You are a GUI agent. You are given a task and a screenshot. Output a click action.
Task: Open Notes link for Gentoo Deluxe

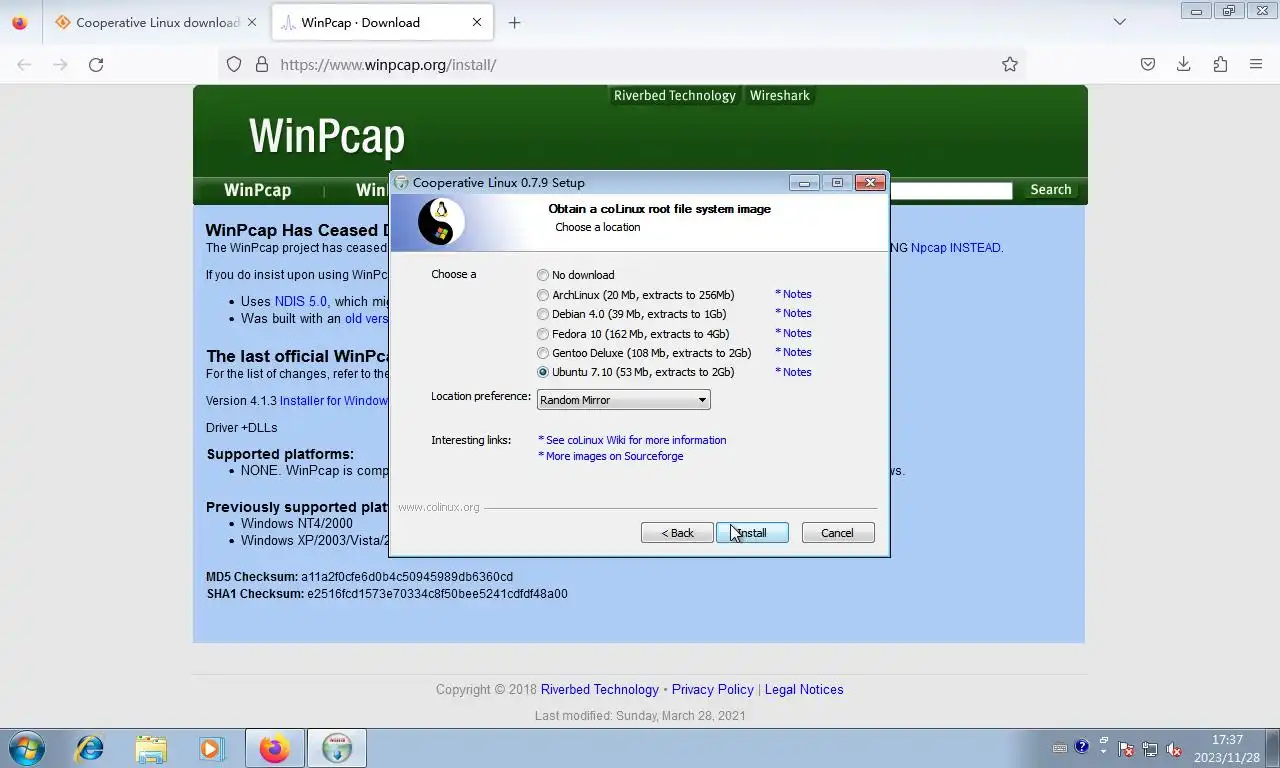794,352
